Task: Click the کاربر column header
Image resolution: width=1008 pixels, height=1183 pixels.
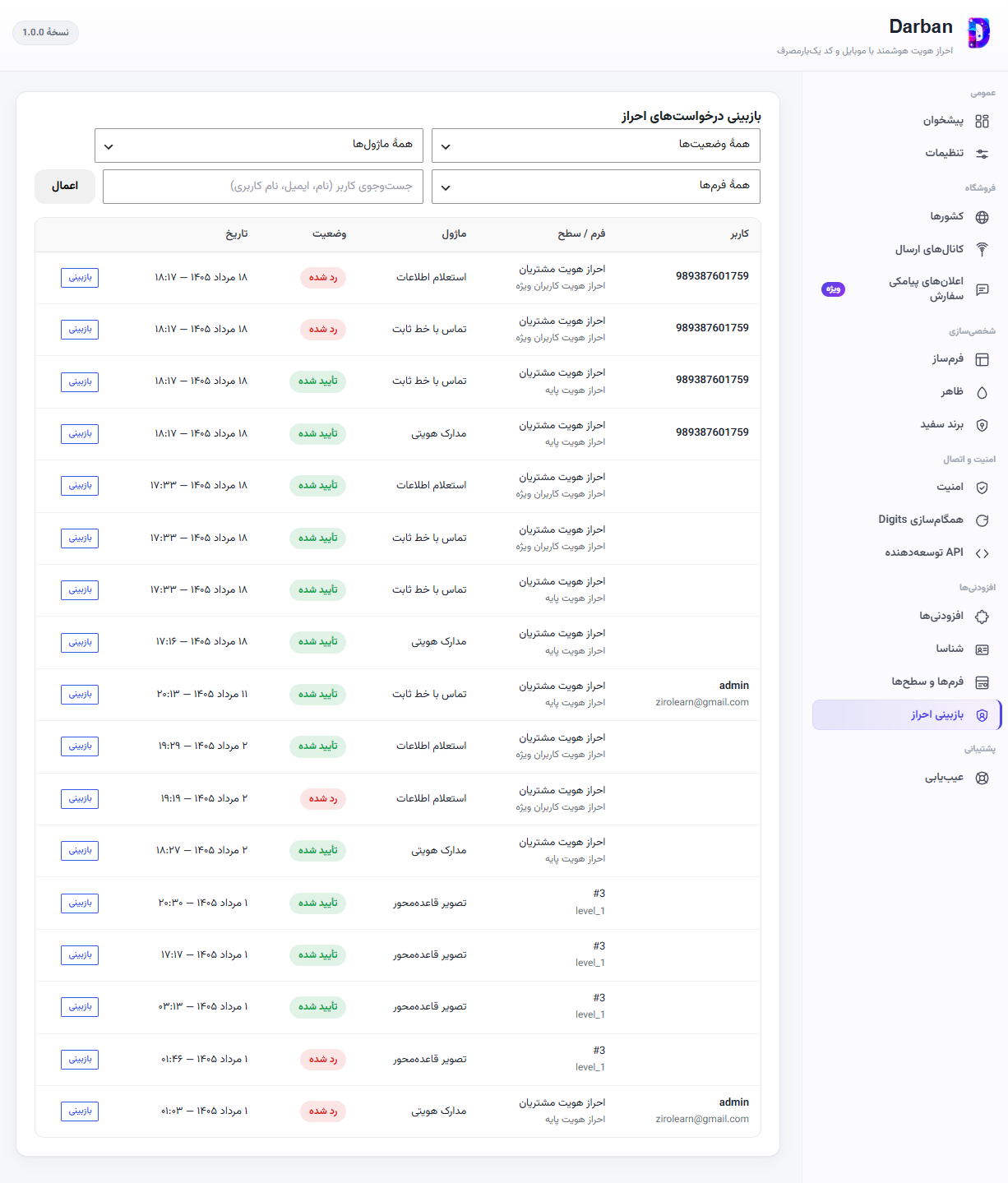Action: pyautogui.click(x=740, y=234)
